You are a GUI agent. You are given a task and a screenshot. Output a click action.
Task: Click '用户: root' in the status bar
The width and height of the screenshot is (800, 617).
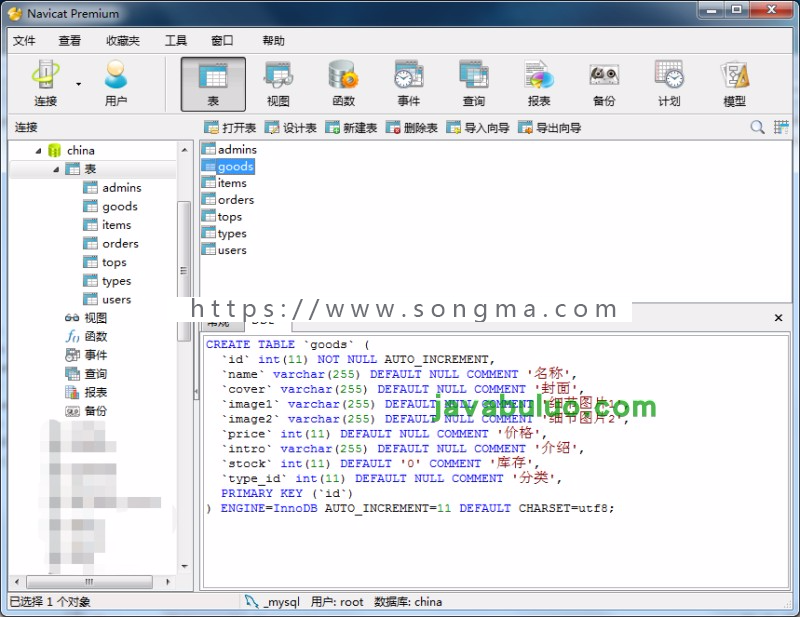337,602
